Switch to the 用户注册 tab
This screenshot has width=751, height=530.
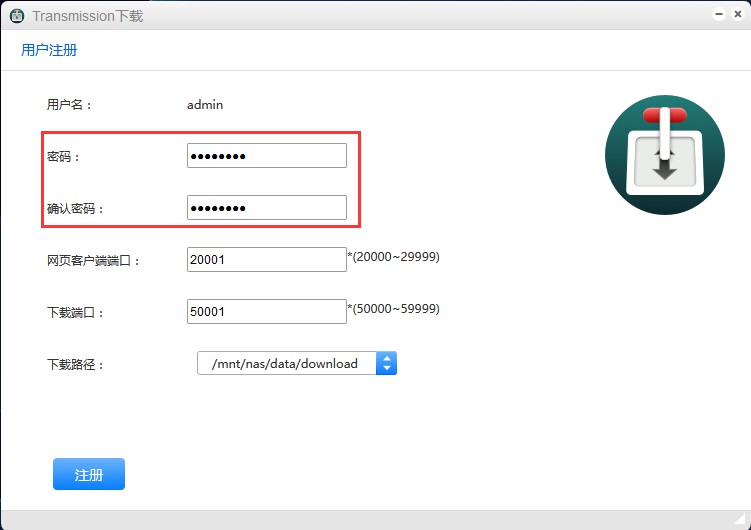(49, 50)
